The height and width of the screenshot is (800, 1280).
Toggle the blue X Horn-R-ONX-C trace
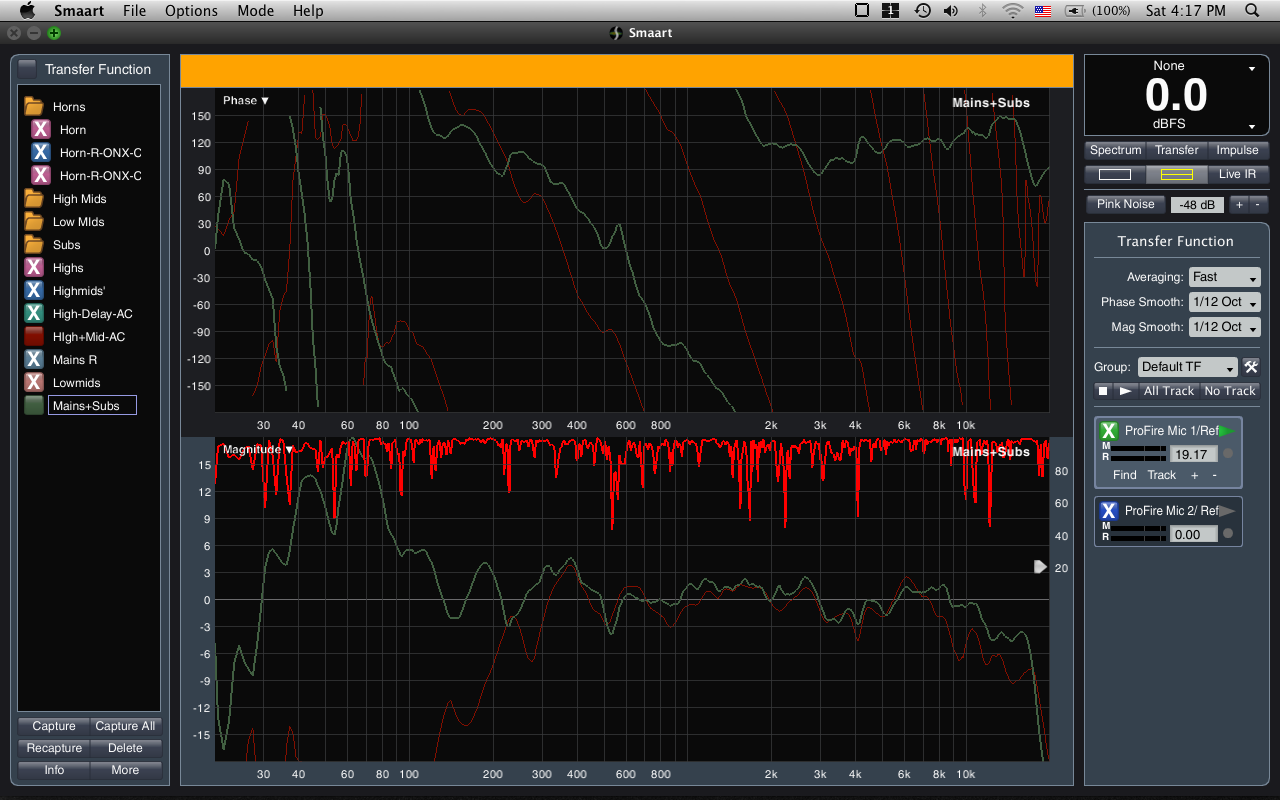40,152
